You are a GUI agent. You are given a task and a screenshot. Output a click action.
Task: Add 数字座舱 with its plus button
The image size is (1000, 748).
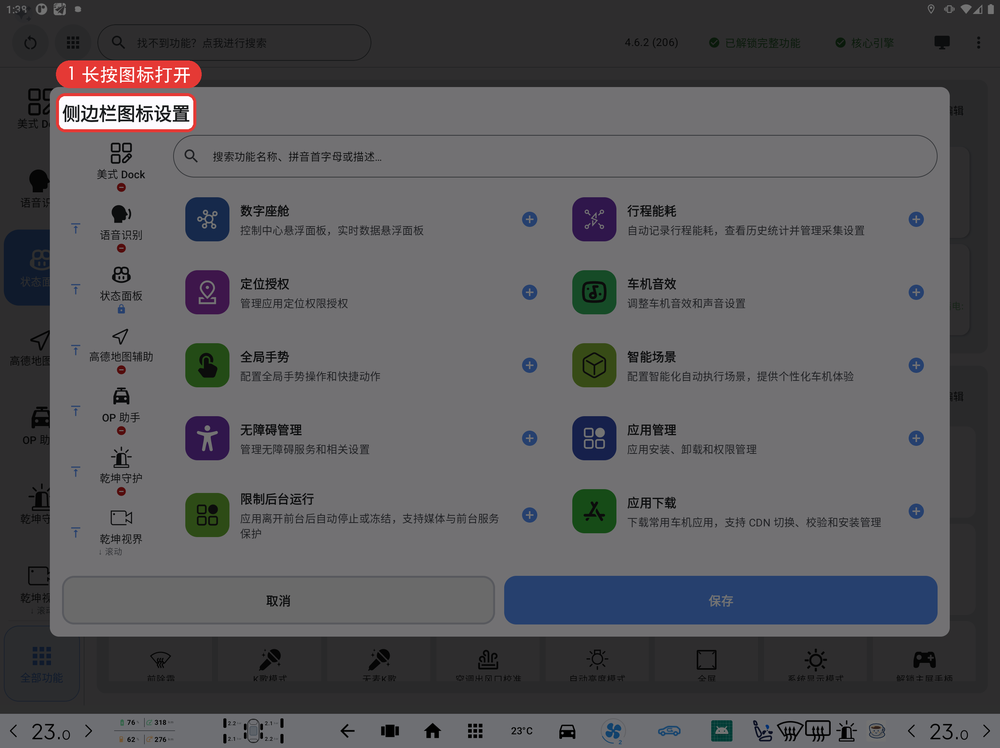(x=529, y=219)
